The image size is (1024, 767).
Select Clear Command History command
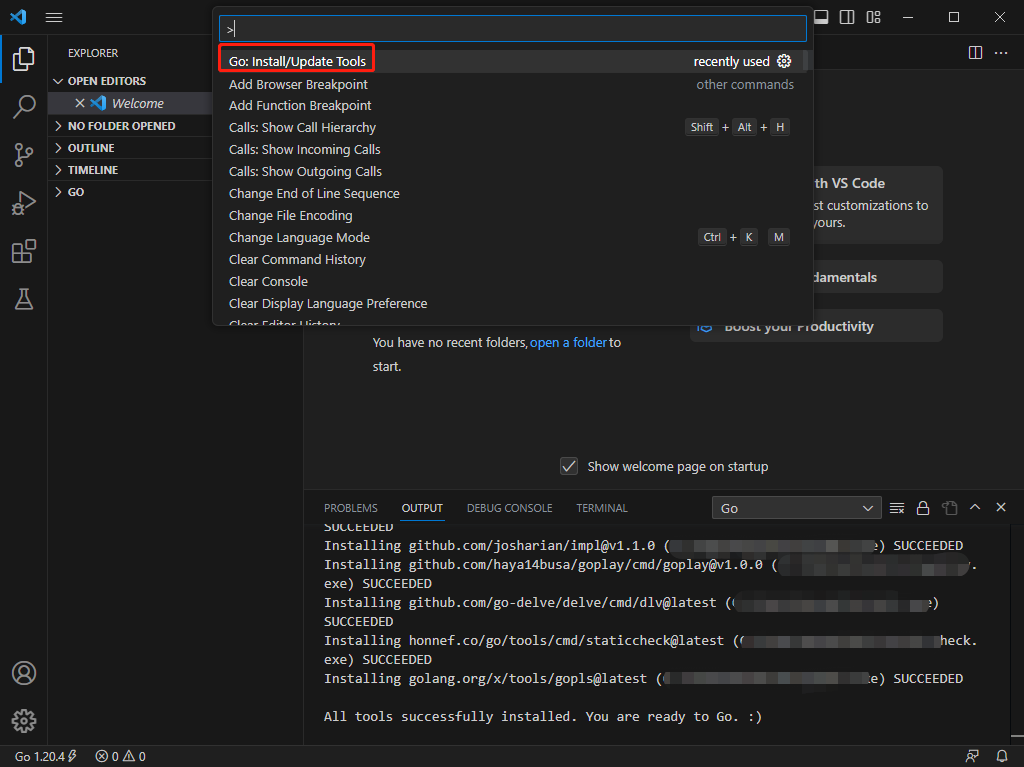[511, 260]
